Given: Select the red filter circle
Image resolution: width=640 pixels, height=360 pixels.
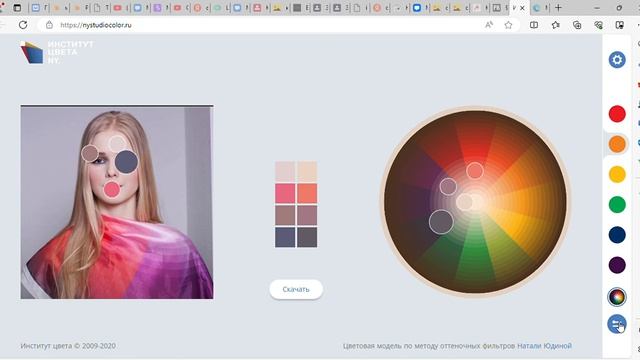Looking at the screenshot, I should [x=617, y=114].
